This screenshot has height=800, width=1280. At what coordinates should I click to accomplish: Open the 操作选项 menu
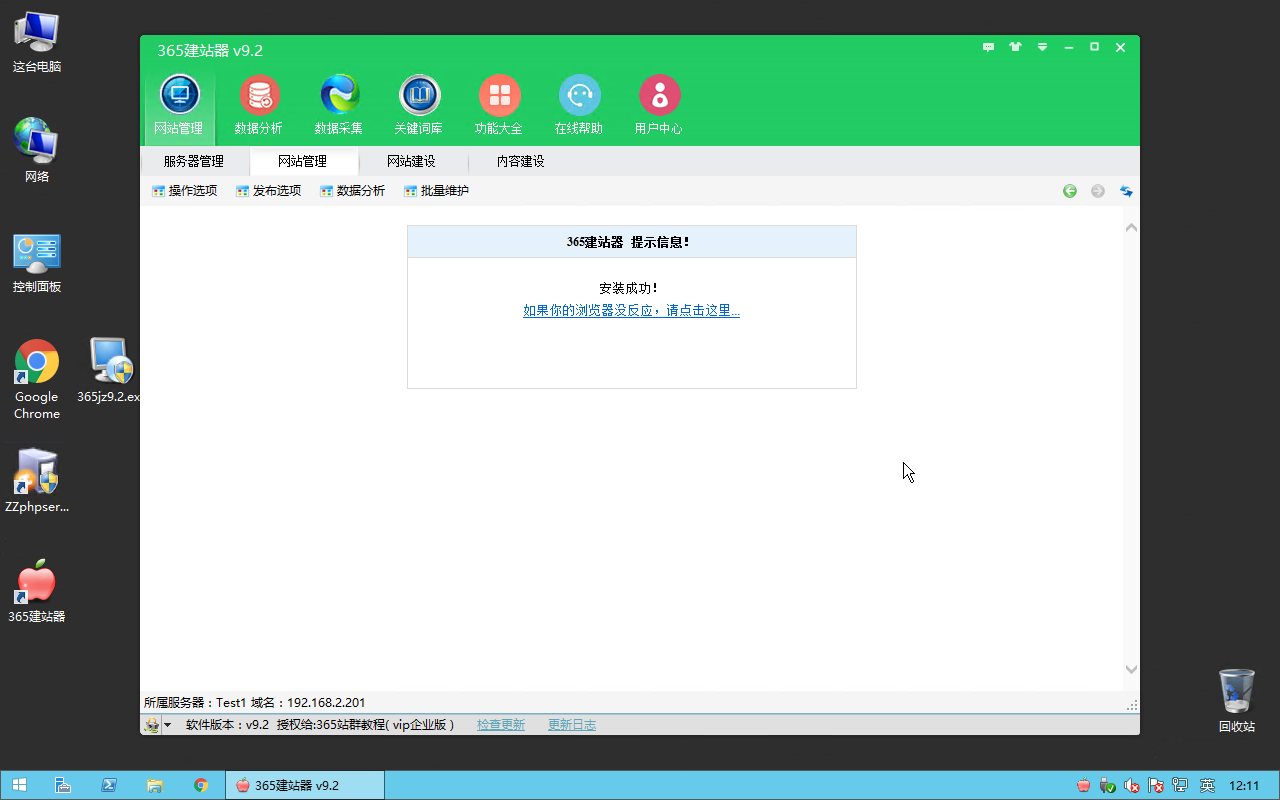pos(185,191)
